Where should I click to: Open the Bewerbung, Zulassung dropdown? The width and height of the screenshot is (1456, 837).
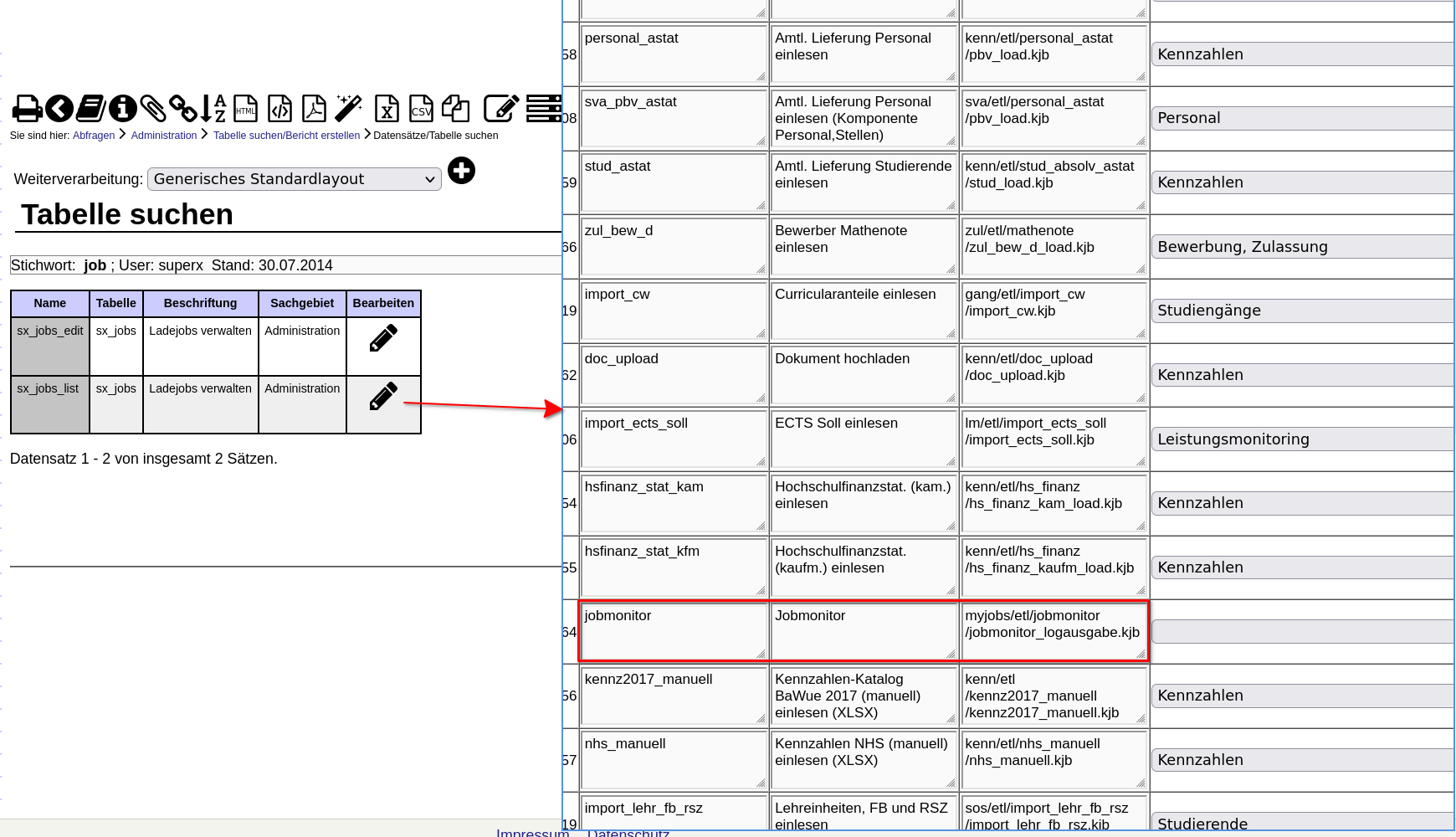1302,247
